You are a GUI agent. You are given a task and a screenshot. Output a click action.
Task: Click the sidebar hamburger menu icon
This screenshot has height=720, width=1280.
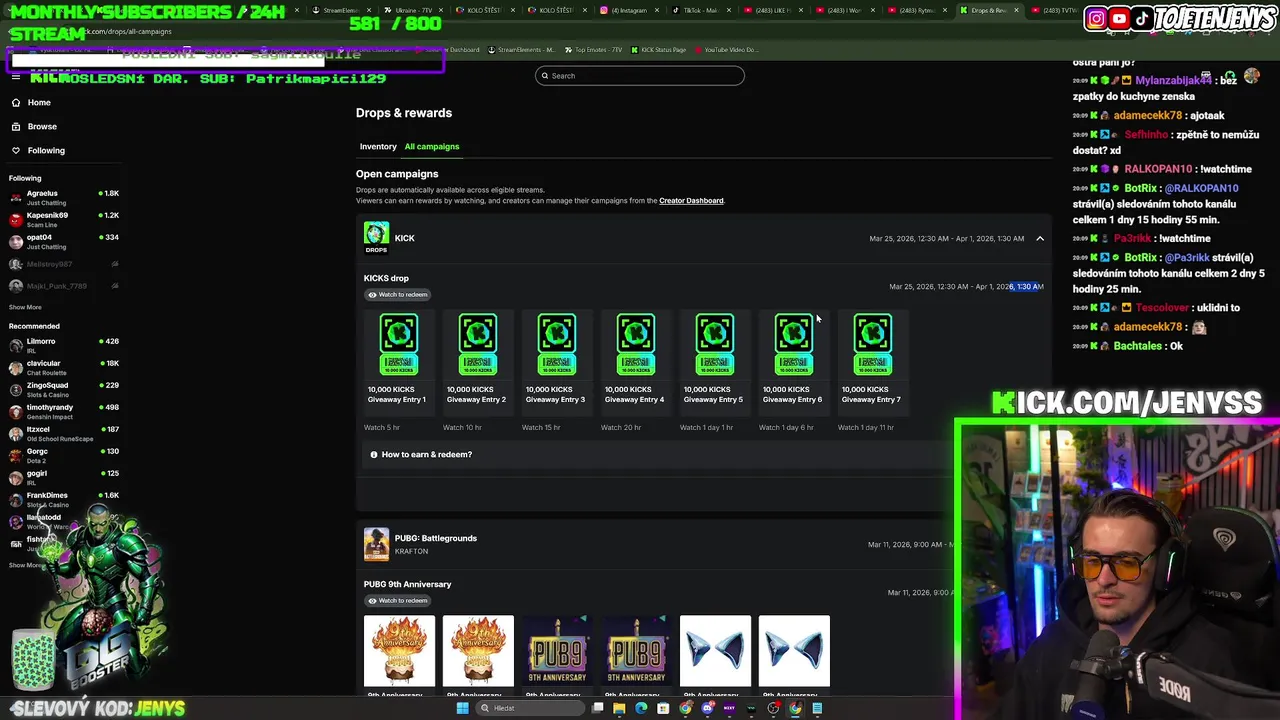point(15,77)
